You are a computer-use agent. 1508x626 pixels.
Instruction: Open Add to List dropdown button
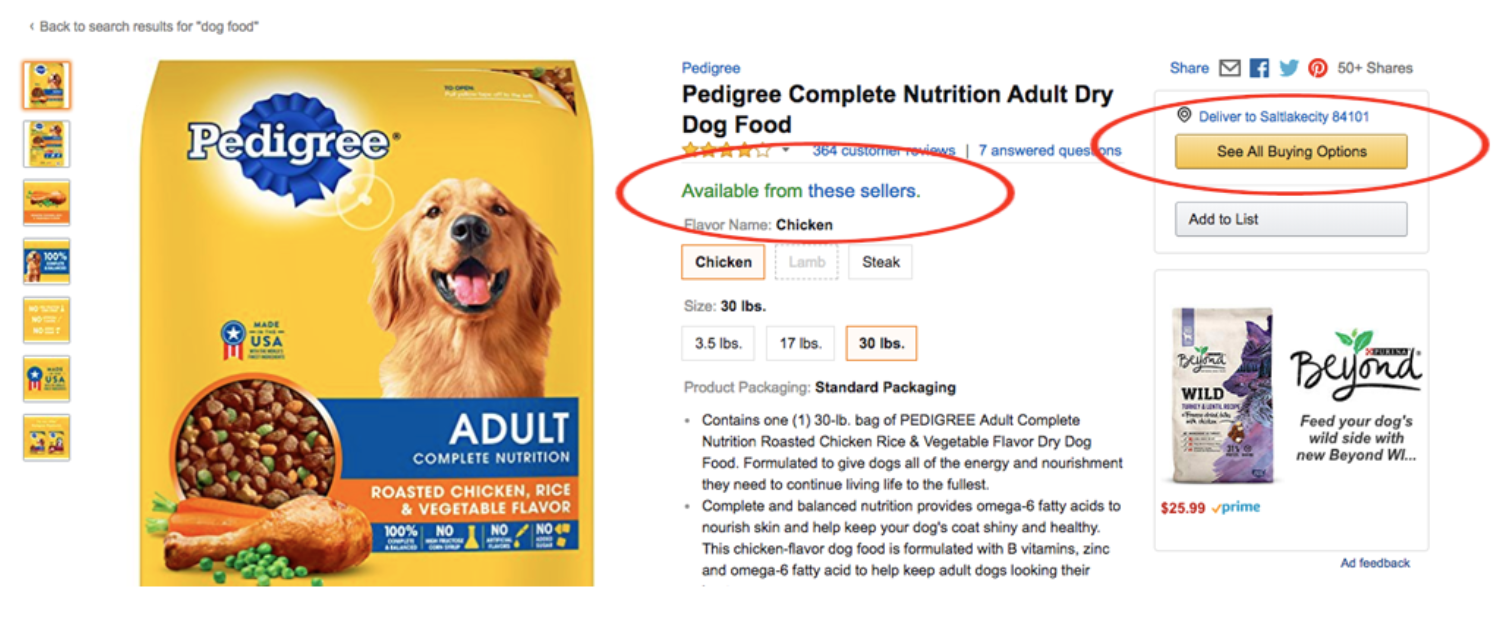pos(1291,219)
